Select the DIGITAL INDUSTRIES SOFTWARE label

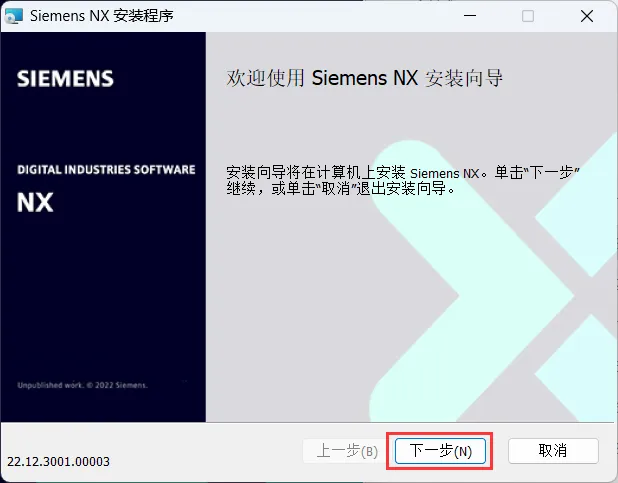click(106, 170)
